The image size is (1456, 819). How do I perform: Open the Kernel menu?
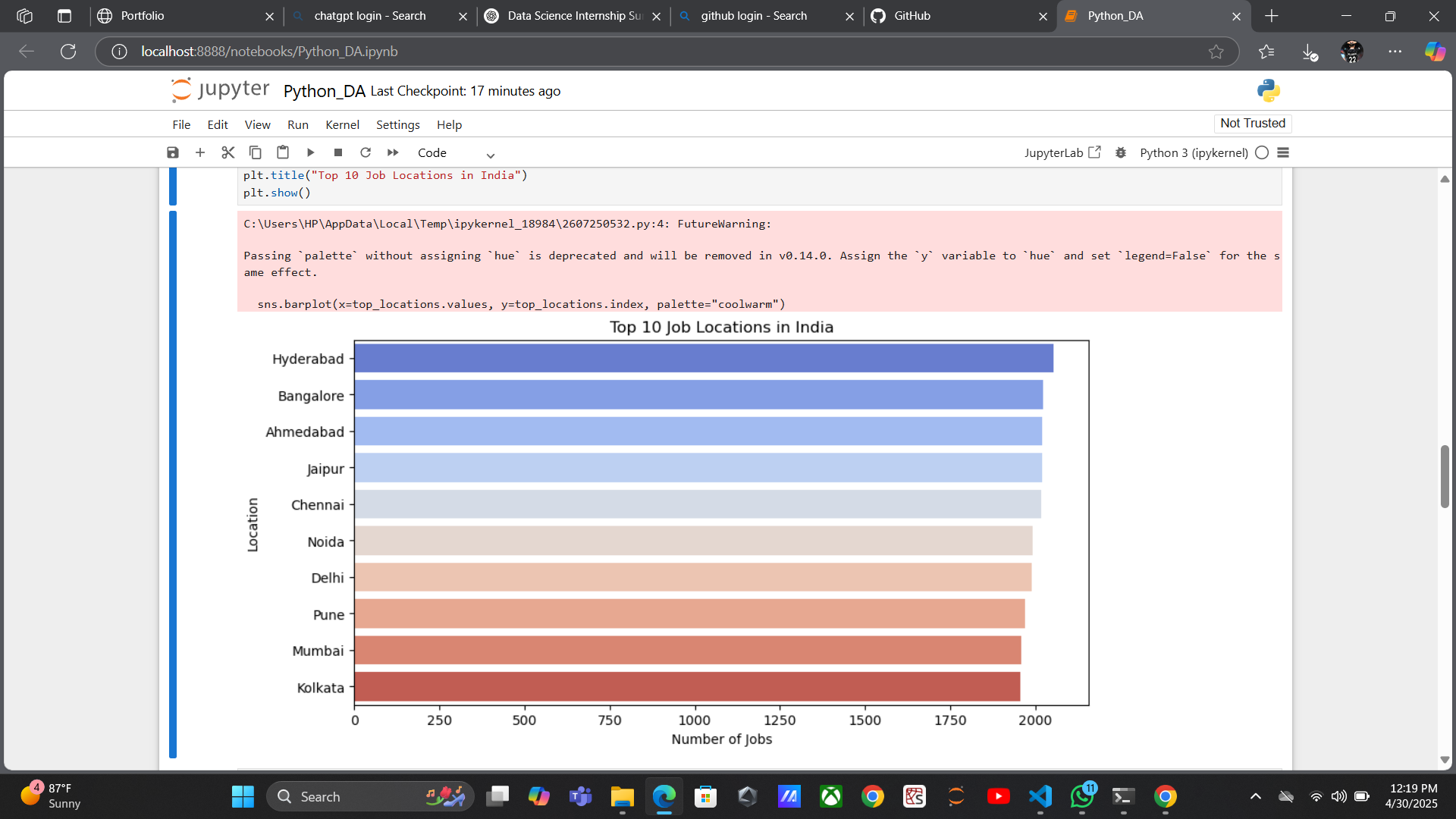coord(342,124)
